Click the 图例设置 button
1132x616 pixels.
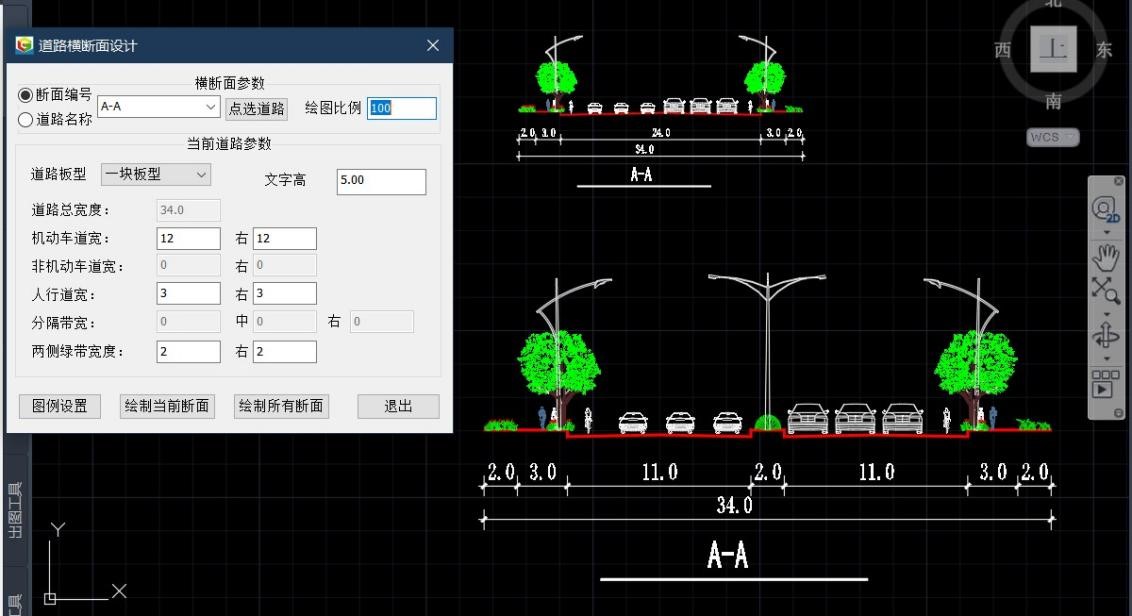[60, 406]
